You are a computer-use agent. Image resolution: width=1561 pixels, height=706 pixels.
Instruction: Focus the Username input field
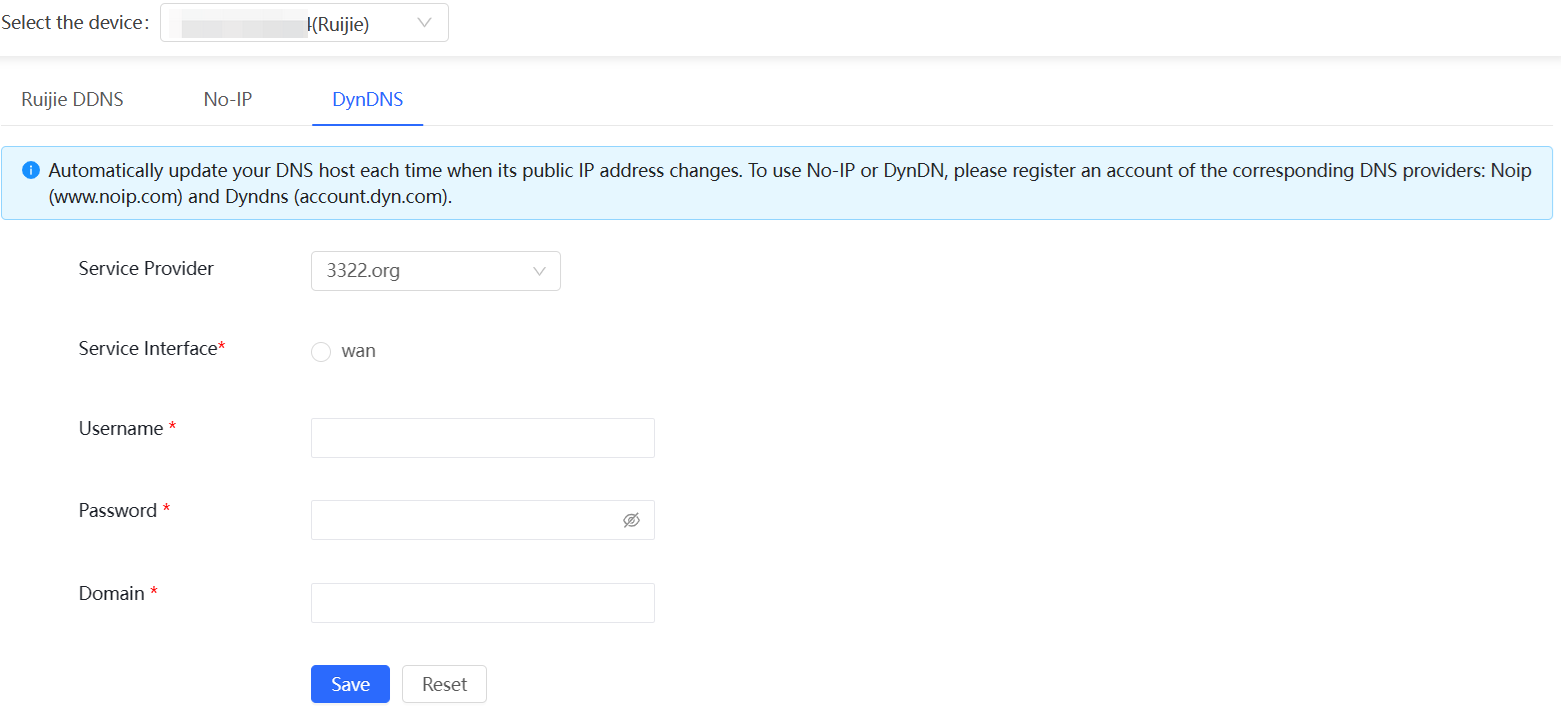(482, 438)
